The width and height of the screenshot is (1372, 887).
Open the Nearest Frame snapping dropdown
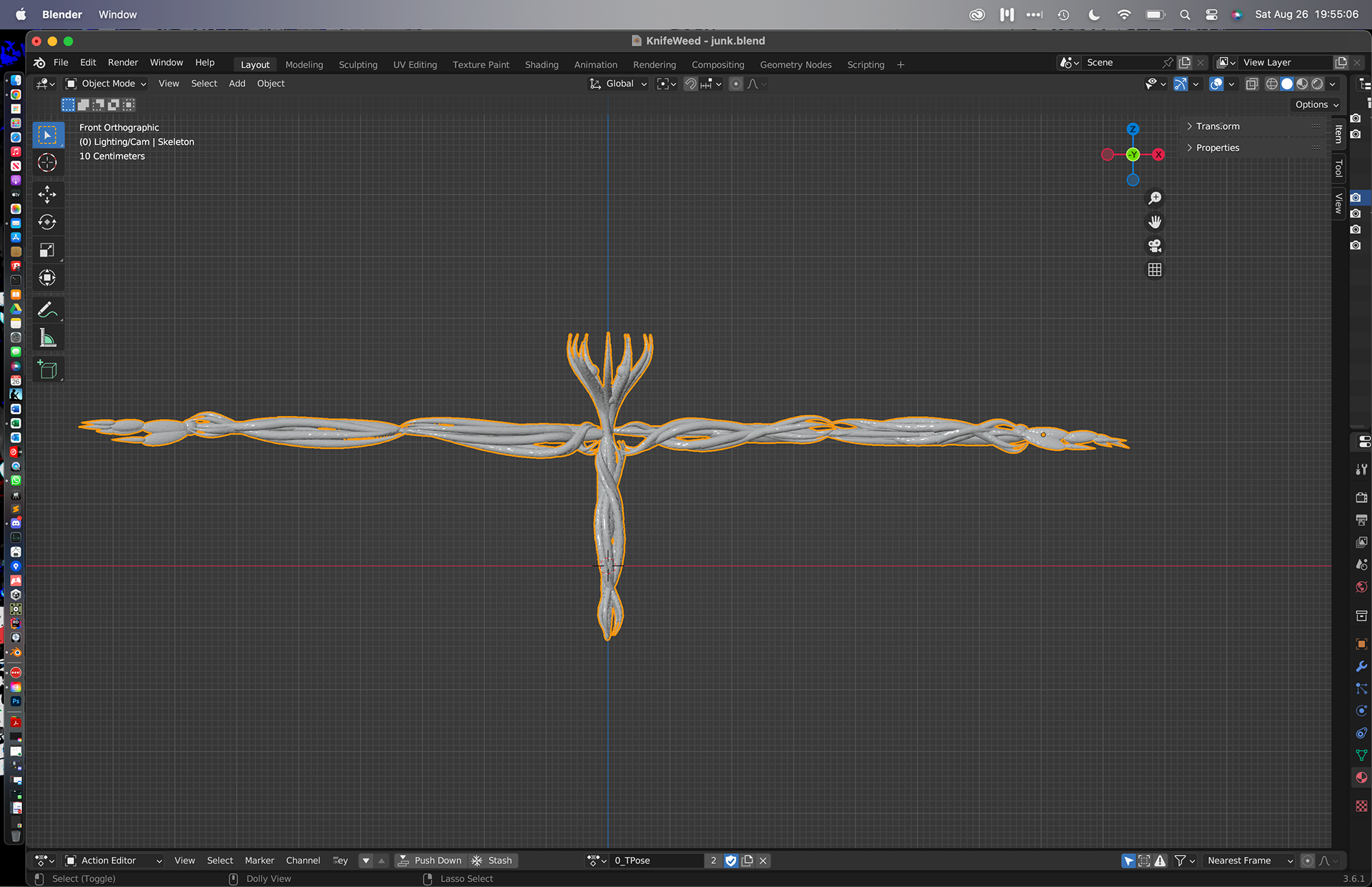[x=1249, y=861]
